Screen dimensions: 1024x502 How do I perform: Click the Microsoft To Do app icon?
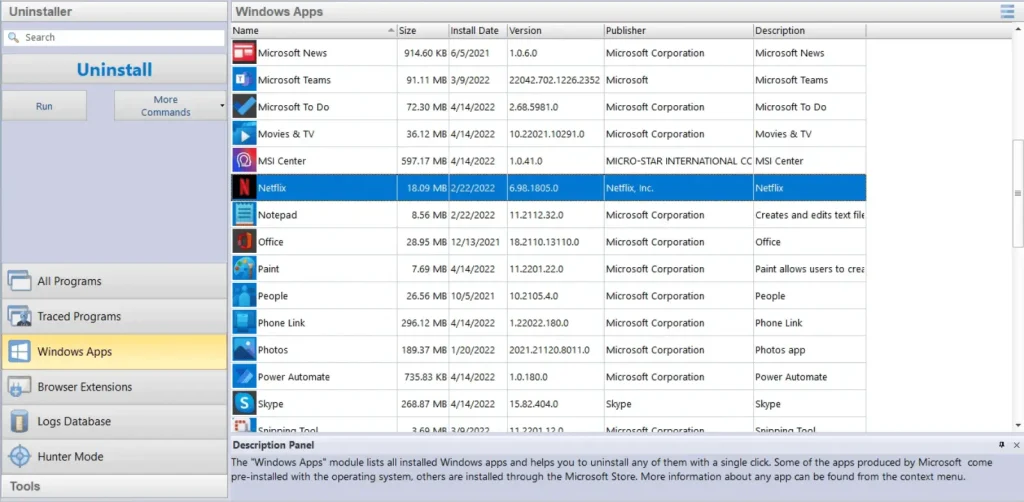(244, 107)
